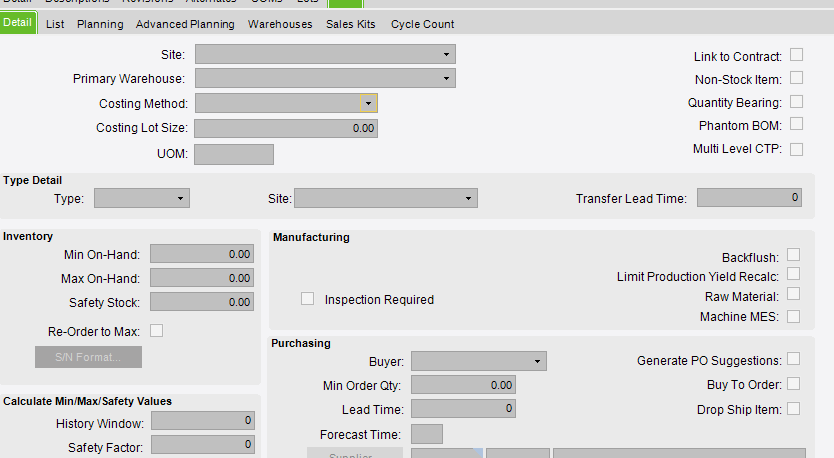Click the Safety Stock input field
Image resolution: width=834 pixels, height=458 pixels.
coord(201,302)
